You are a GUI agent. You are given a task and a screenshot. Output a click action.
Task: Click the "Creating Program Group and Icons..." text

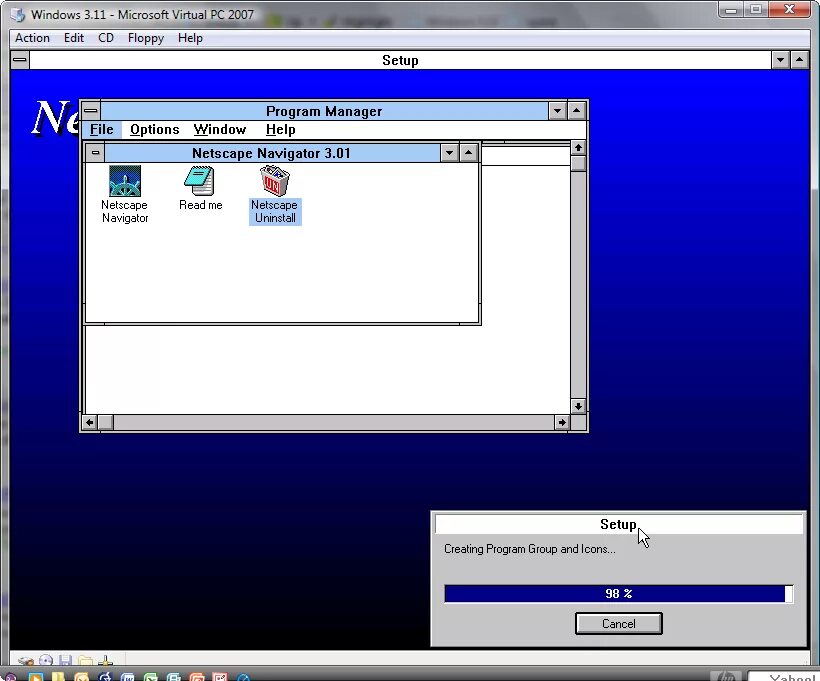point(529,549)
